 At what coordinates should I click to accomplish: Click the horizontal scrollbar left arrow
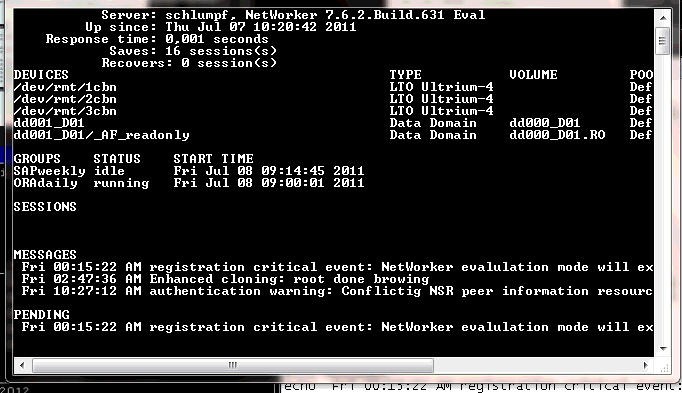point(22,365)
